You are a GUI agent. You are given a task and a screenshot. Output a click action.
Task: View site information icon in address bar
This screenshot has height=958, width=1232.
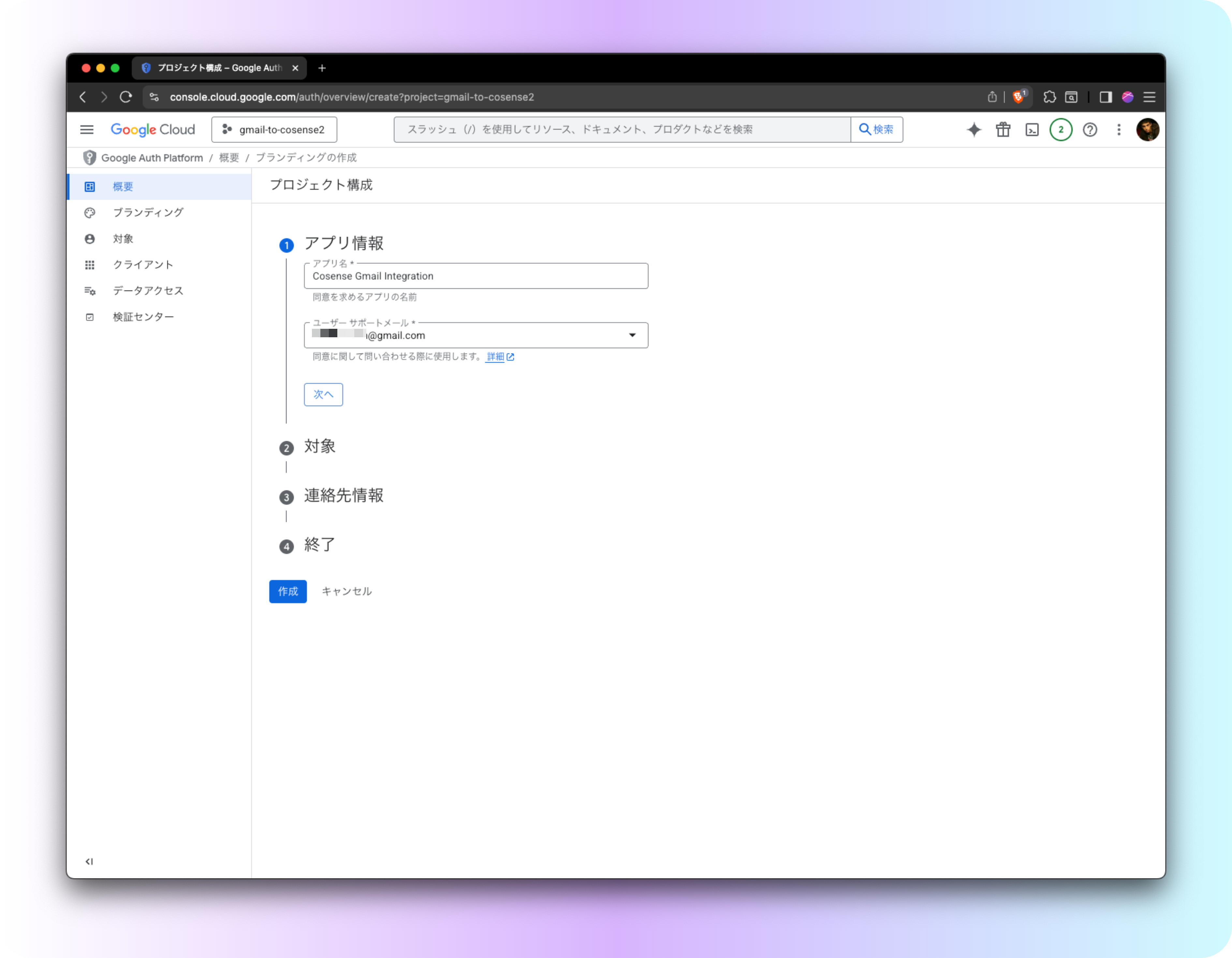click(154, 97)
